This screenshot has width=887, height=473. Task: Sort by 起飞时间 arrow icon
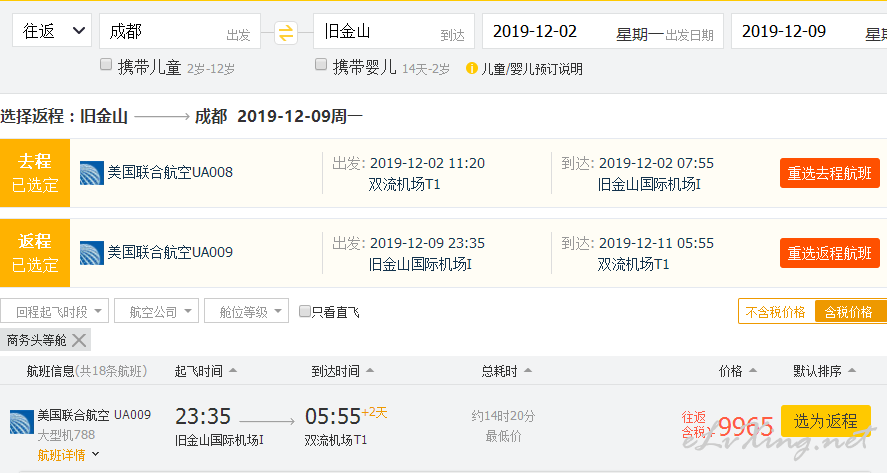point(233,371)
